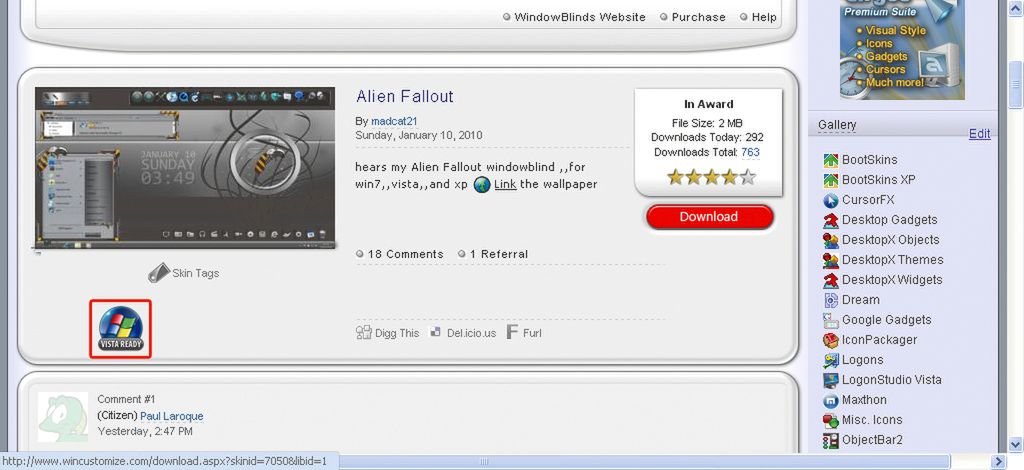Click the globe icon beside Link
Viewport: 1024px width, 470px height.
[x=482, y=185]
